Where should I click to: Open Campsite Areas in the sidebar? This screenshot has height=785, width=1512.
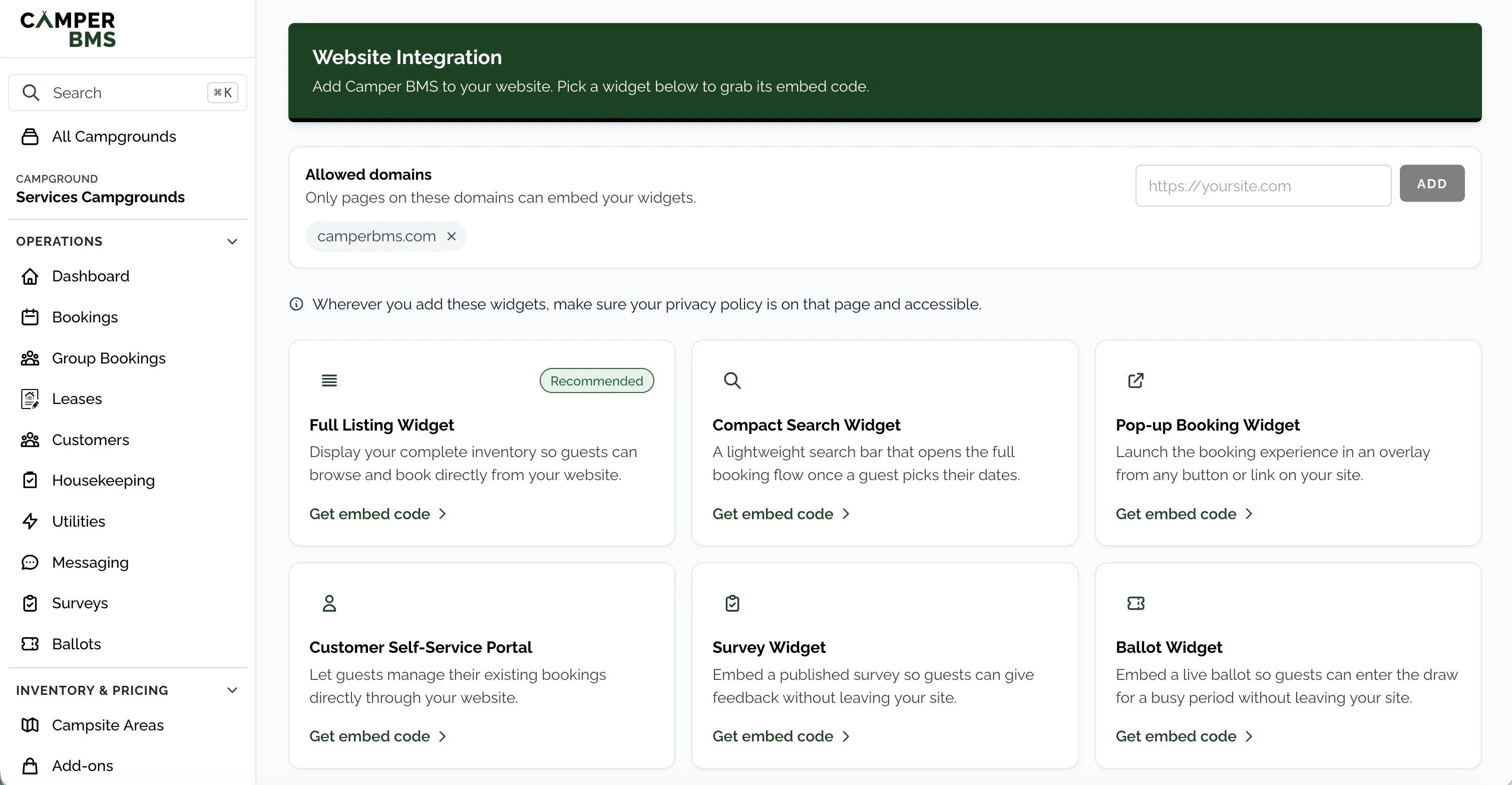coord(128,725)
